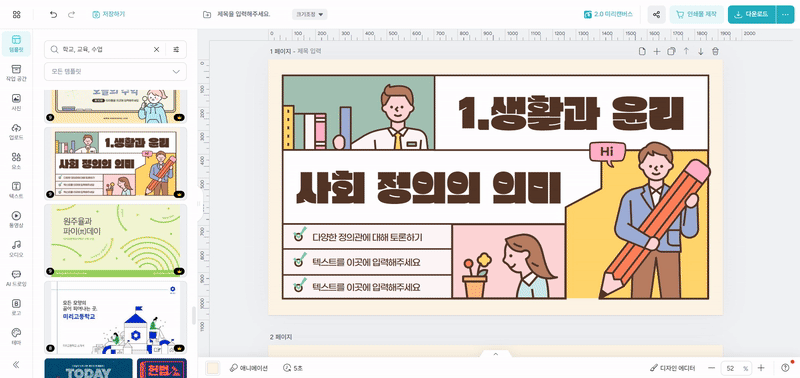The width and height of the screenshot is (800, 378).
Task: Open the main menu grid icon
Action: 16,15
